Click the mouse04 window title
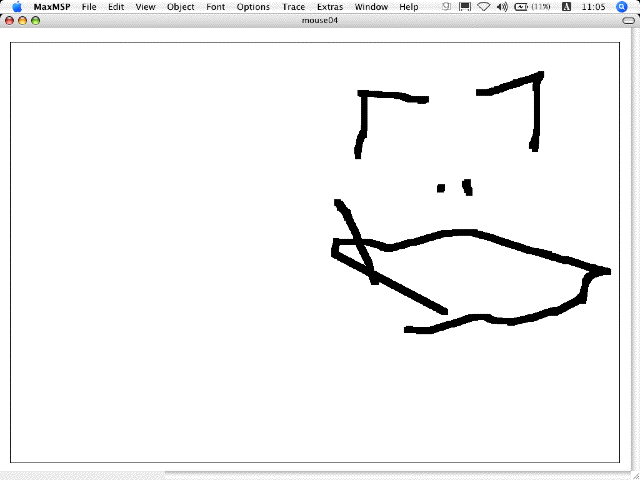This screenshot has width=640, height=480. tap(320, 20)
